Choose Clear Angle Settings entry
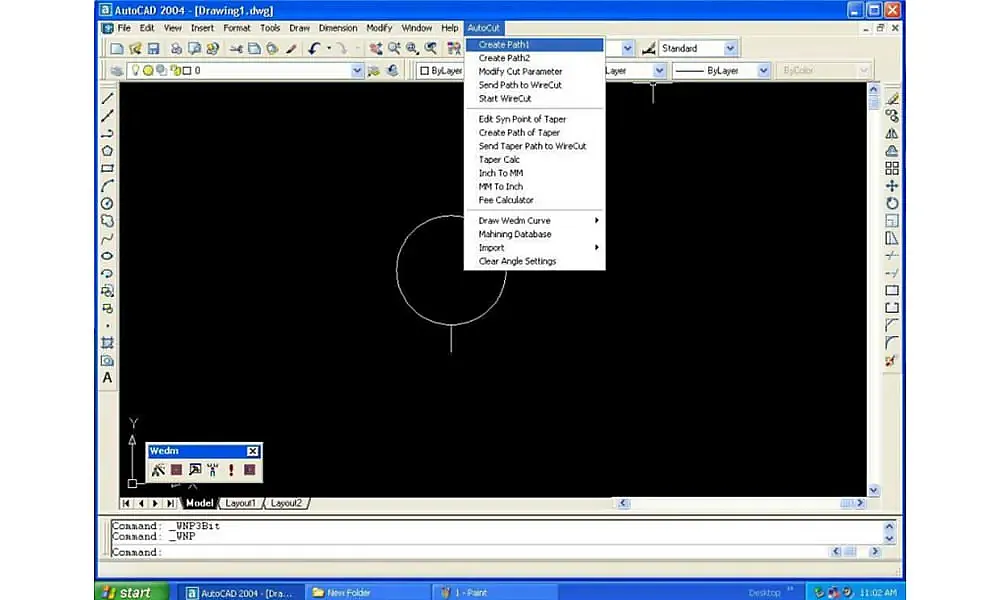1000x600 pixels. (x=534, y=261)
